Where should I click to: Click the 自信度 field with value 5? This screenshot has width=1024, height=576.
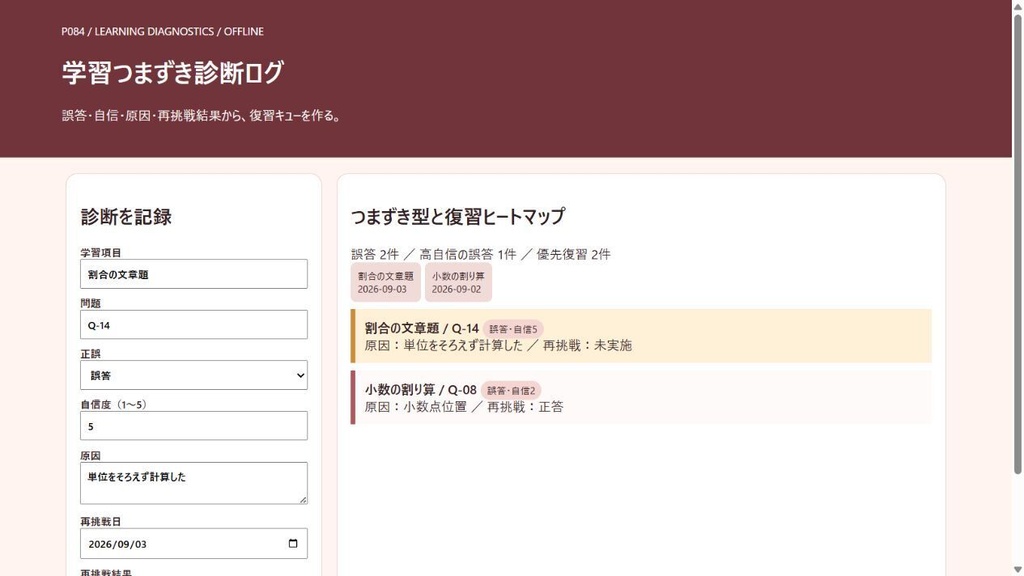click(193, 426)
